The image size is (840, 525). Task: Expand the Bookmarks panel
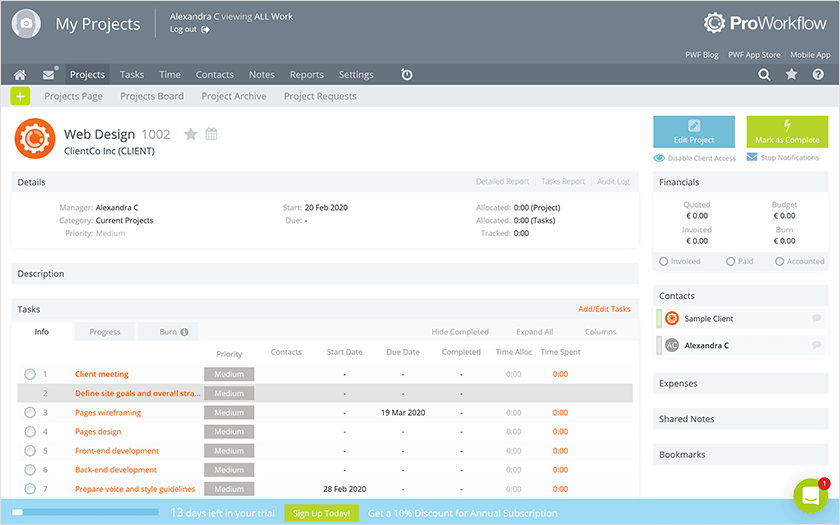point(740,454)
